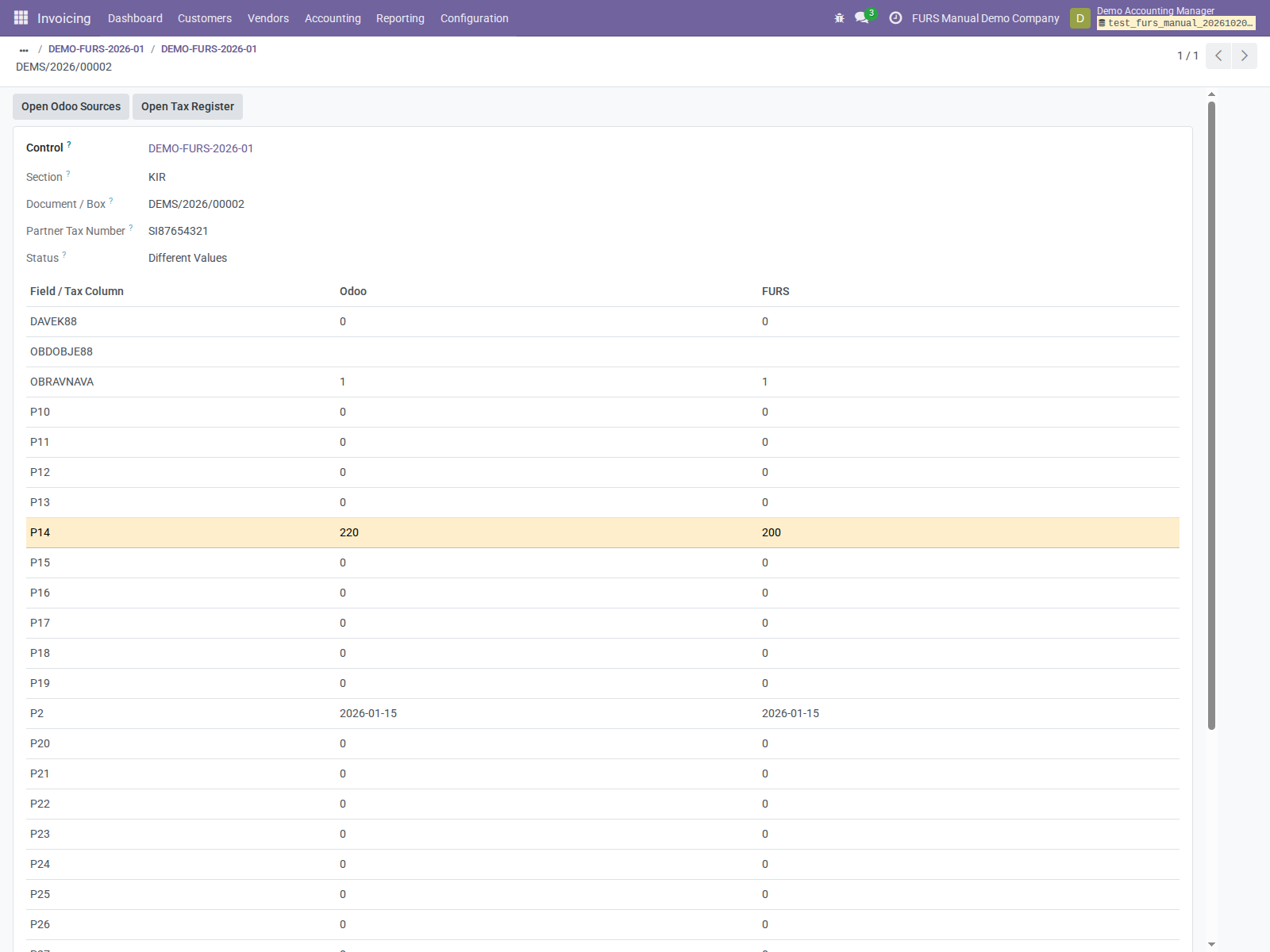Viewport: 1270px width, 952px height.
Task: Switch company FURS Manual Demo Company
Action: point(985,17)
